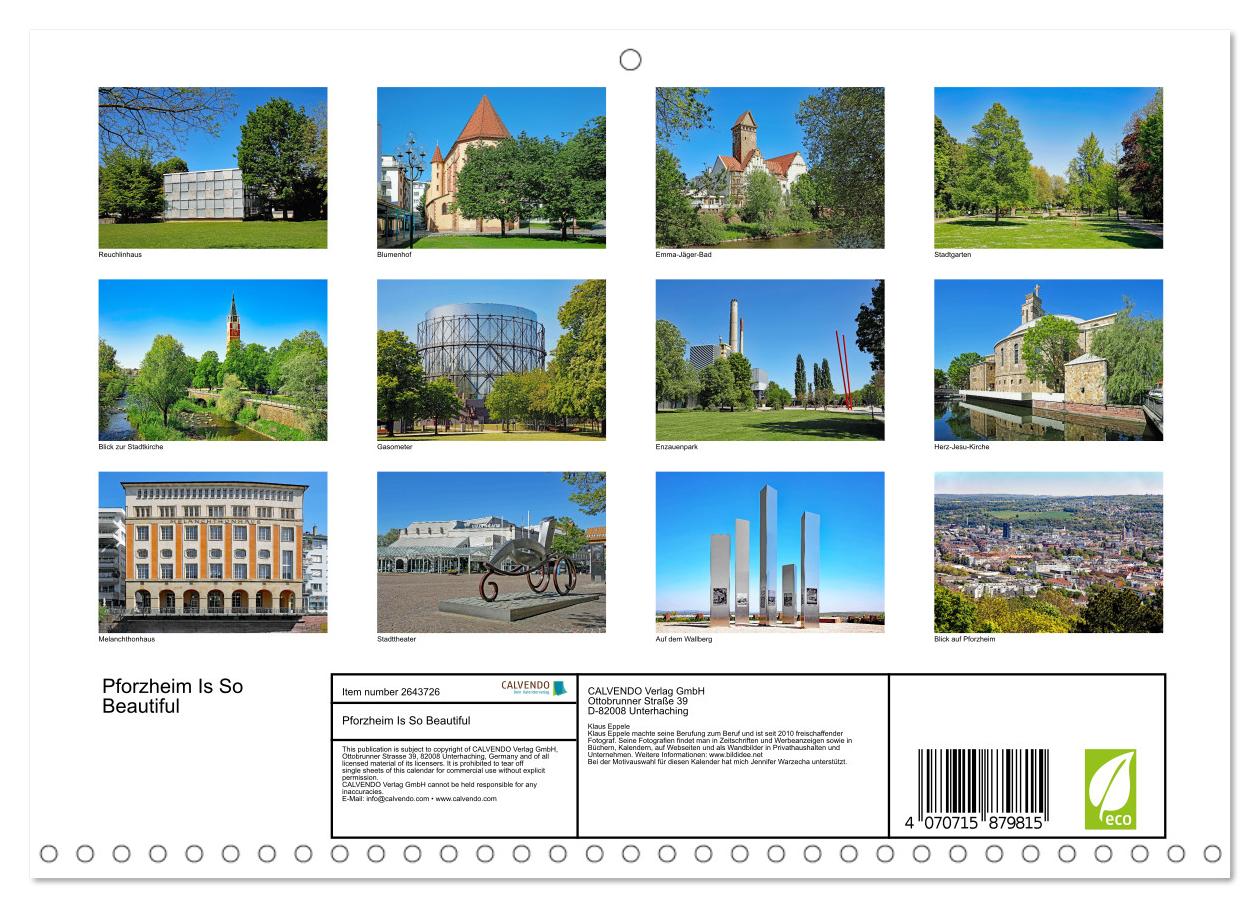This screenshot has width=1260, height=908.
Task: View the Stadttheater photo thumbnail
Action: coord(491,552)
